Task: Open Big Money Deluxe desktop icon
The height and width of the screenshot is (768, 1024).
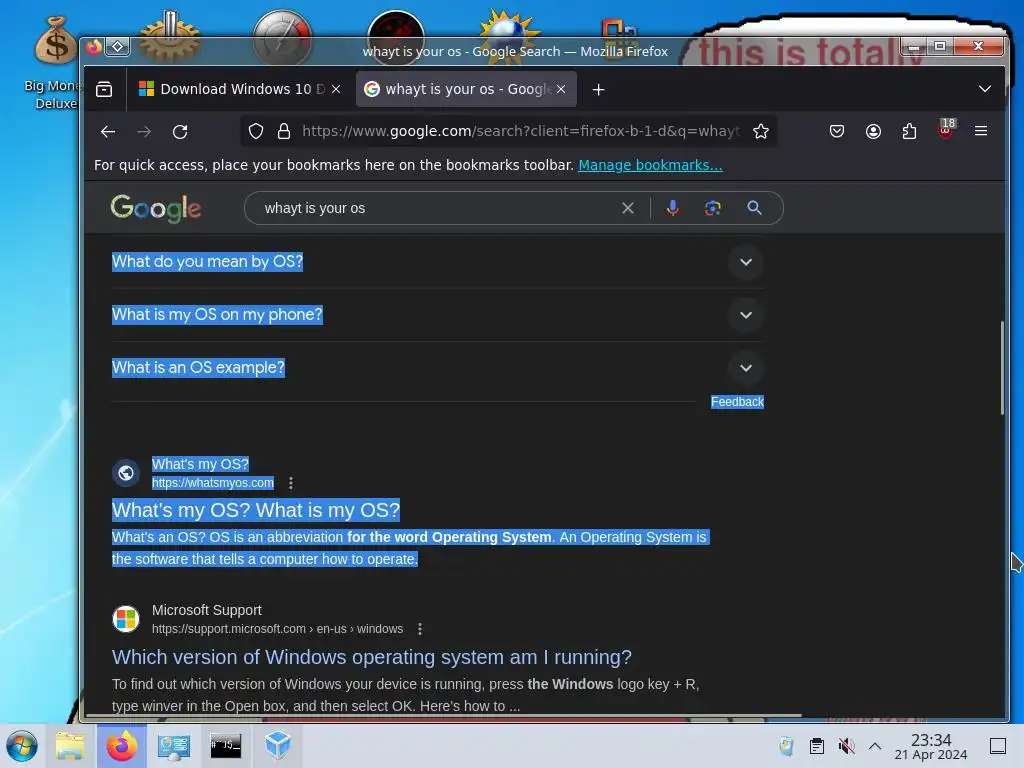Action: [x=55, y=64]
